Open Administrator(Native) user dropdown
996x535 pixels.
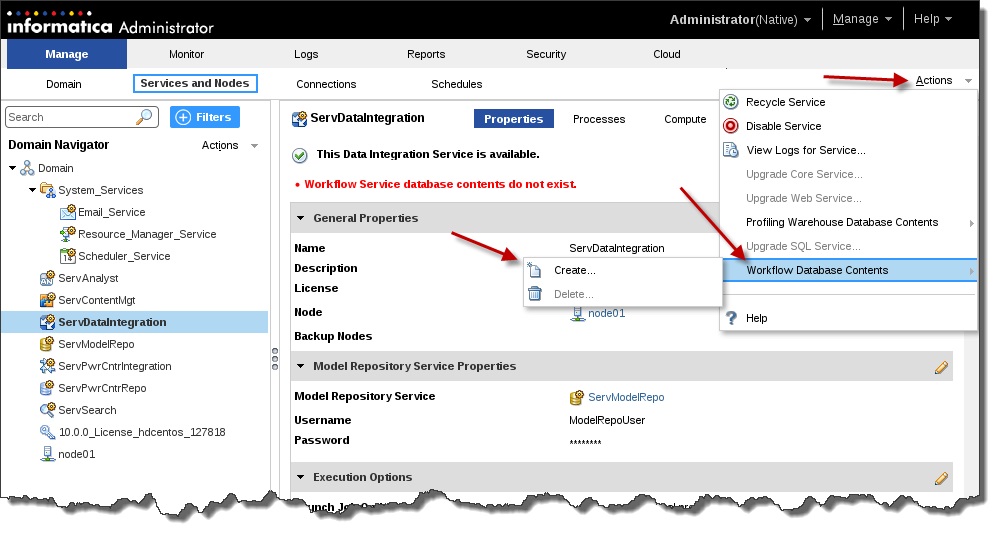coord(740,20)
